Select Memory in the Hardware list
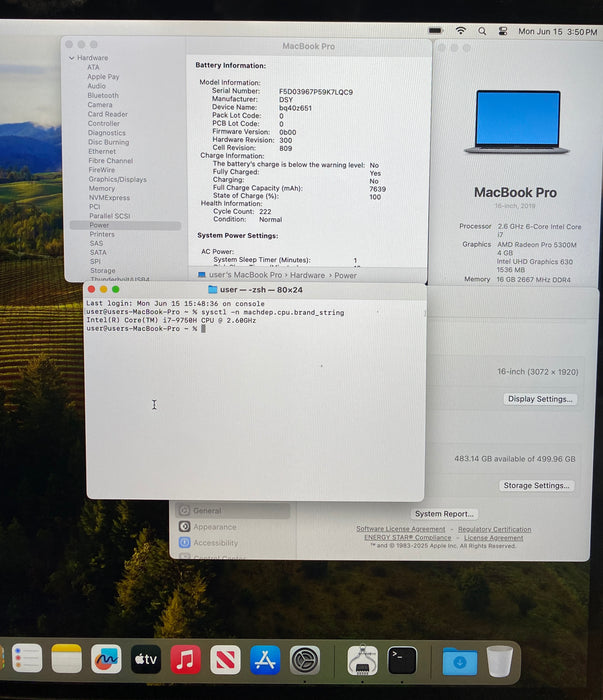The width and height of the screenshot is (603, 700). coord(102,188)
